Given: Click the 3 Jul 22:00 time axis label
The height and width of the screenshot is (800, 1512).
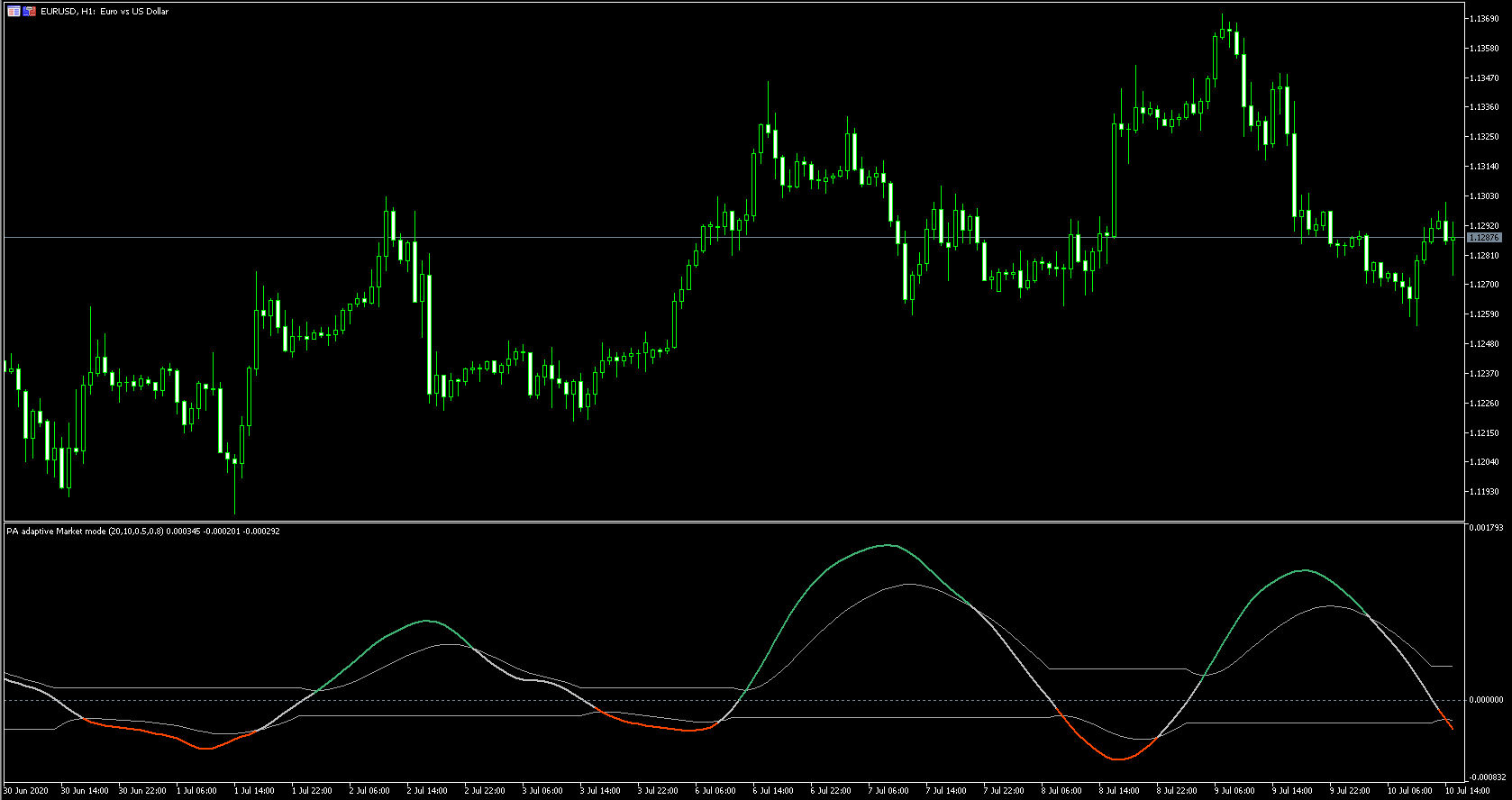Looking at the screenshot, I should tap(658, 791).
